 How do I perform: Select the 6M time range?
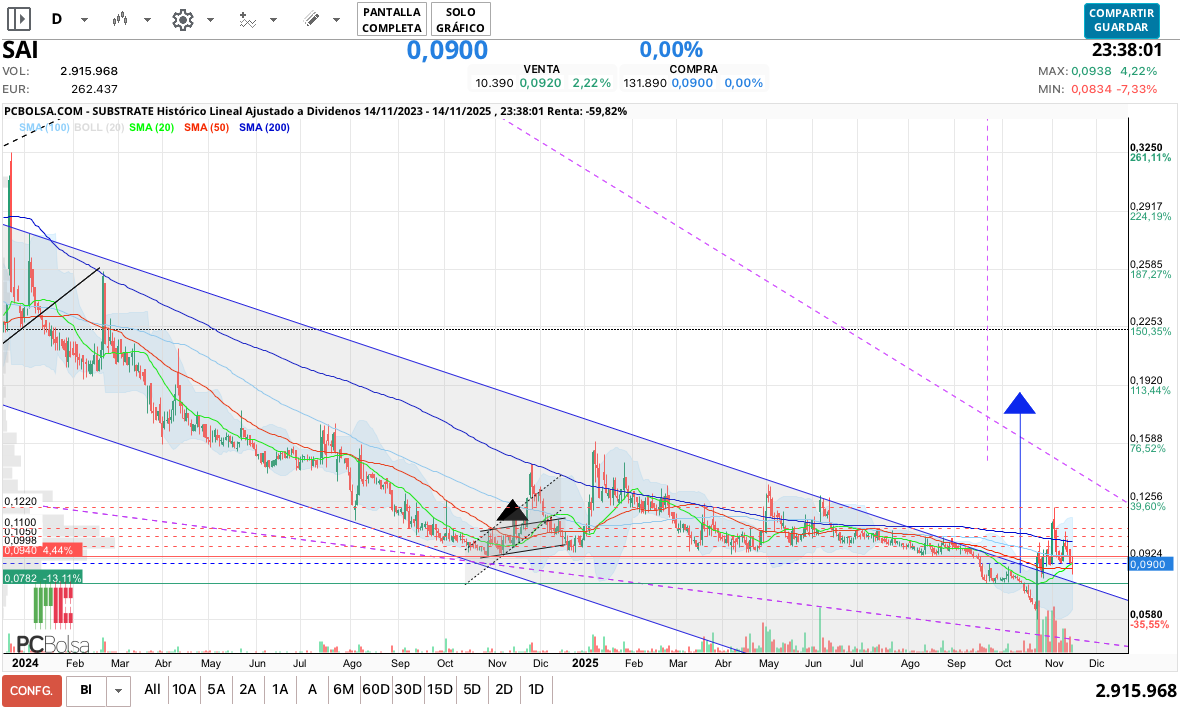tap(343, 689)
